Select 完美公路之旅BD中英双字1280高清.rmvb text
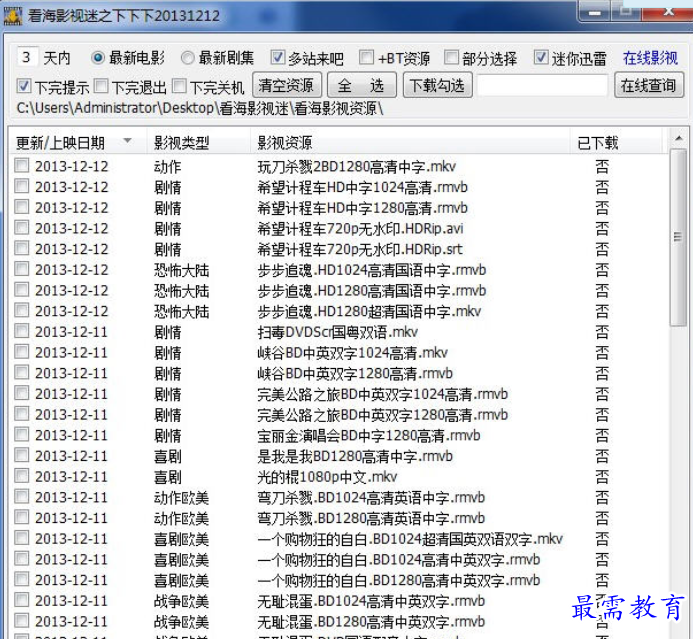 tap(383, 415)
